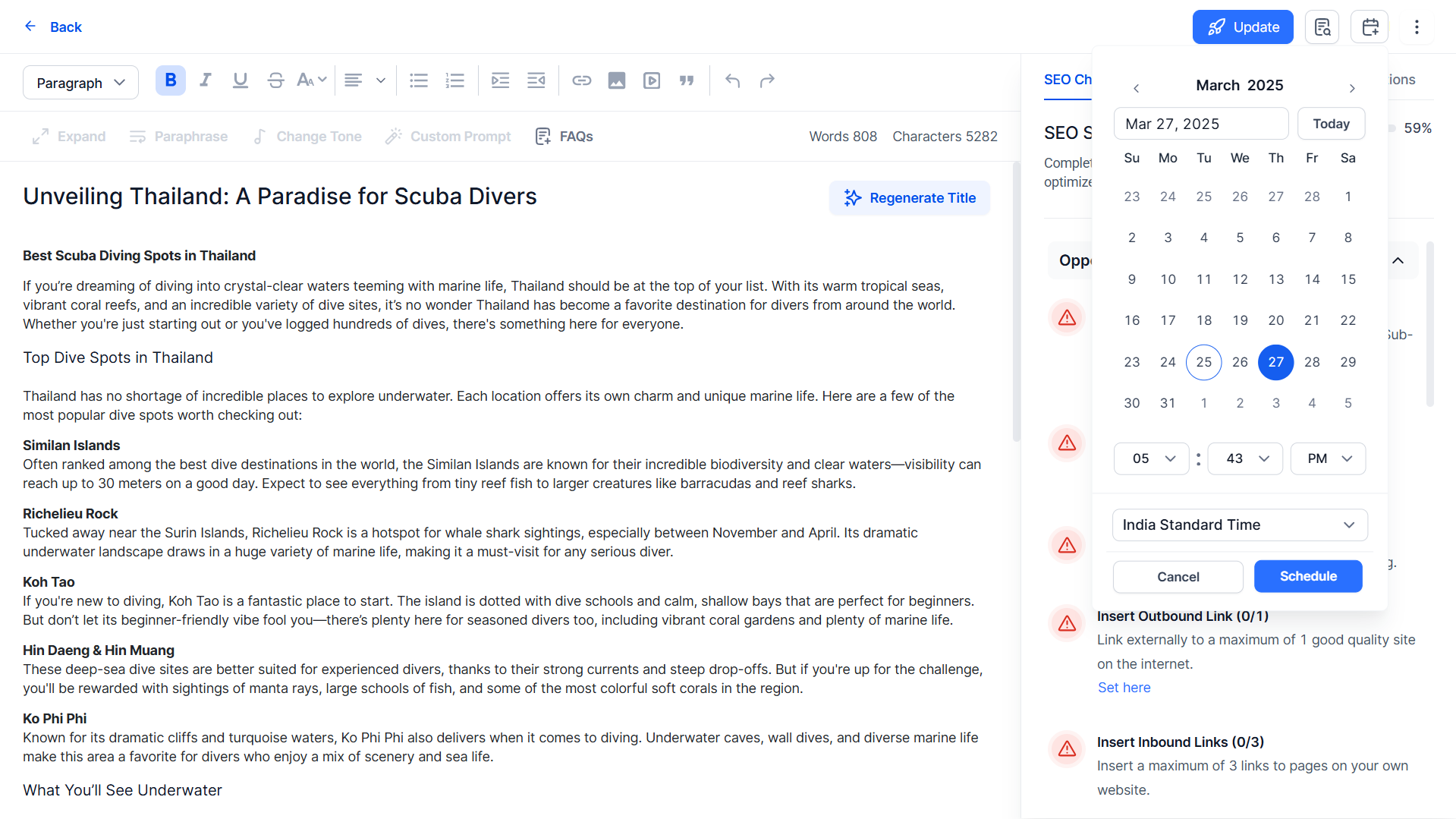The height and width of the screenshot is (819, 1456).
Task: Click the Mar 27, 2025 date field
Action: 1201,124
